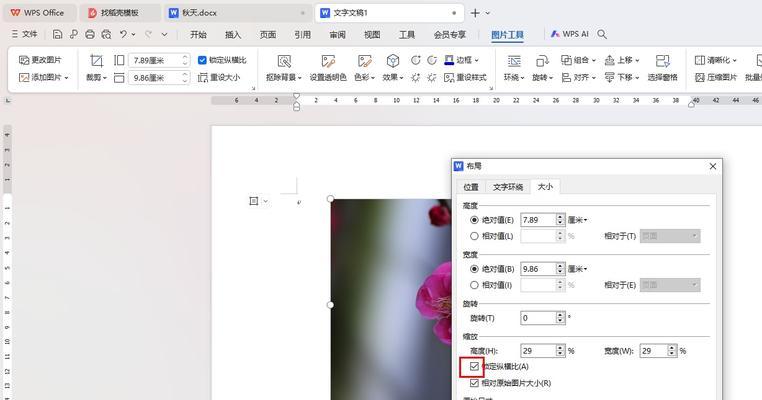This screenshot has height=400, width=762.
Task: Open WPS AI from the menu bar
Action: click(569, 34)
